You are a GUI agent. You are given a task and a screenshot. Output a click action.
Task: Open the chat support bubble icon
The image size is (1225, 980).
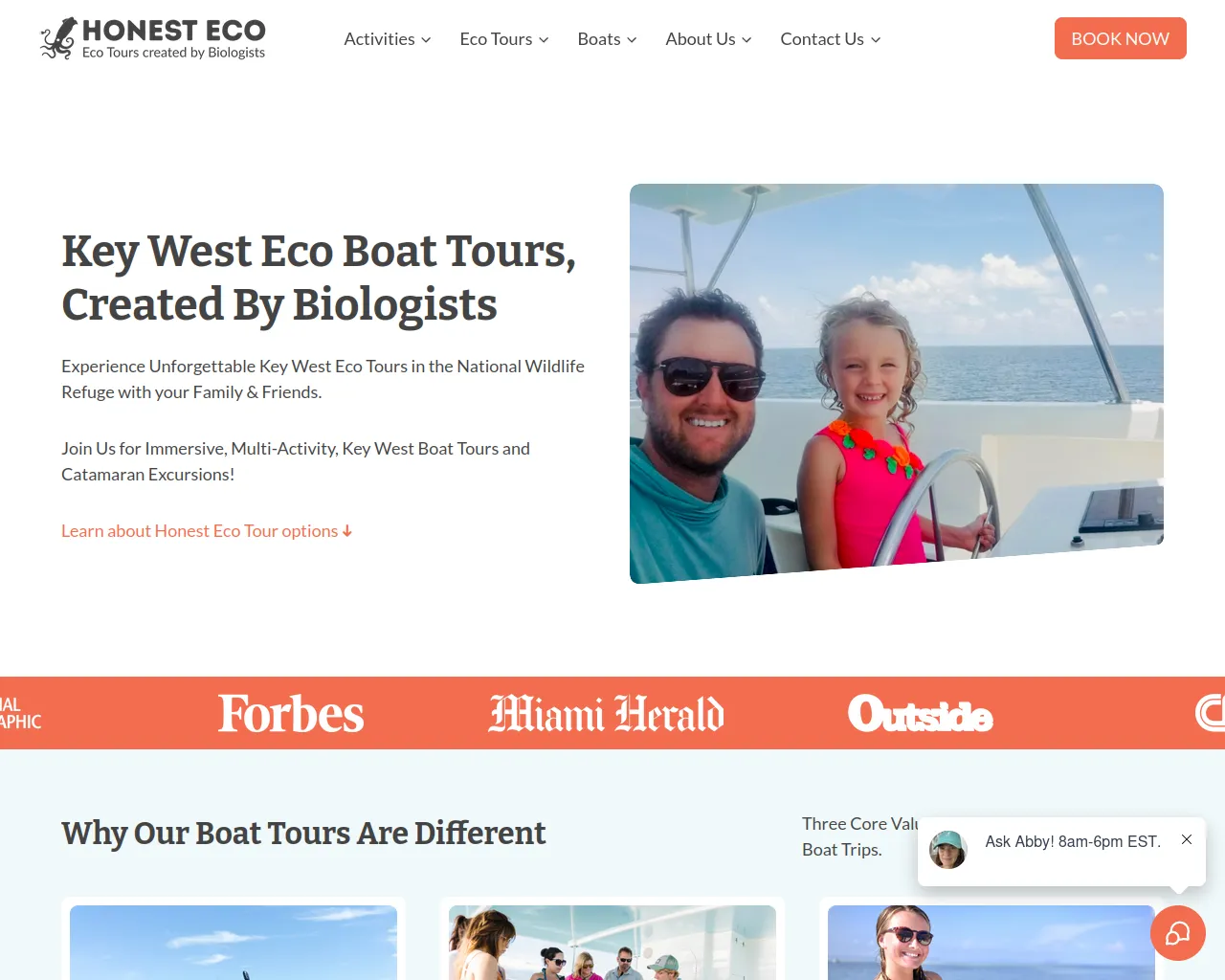1178,933
